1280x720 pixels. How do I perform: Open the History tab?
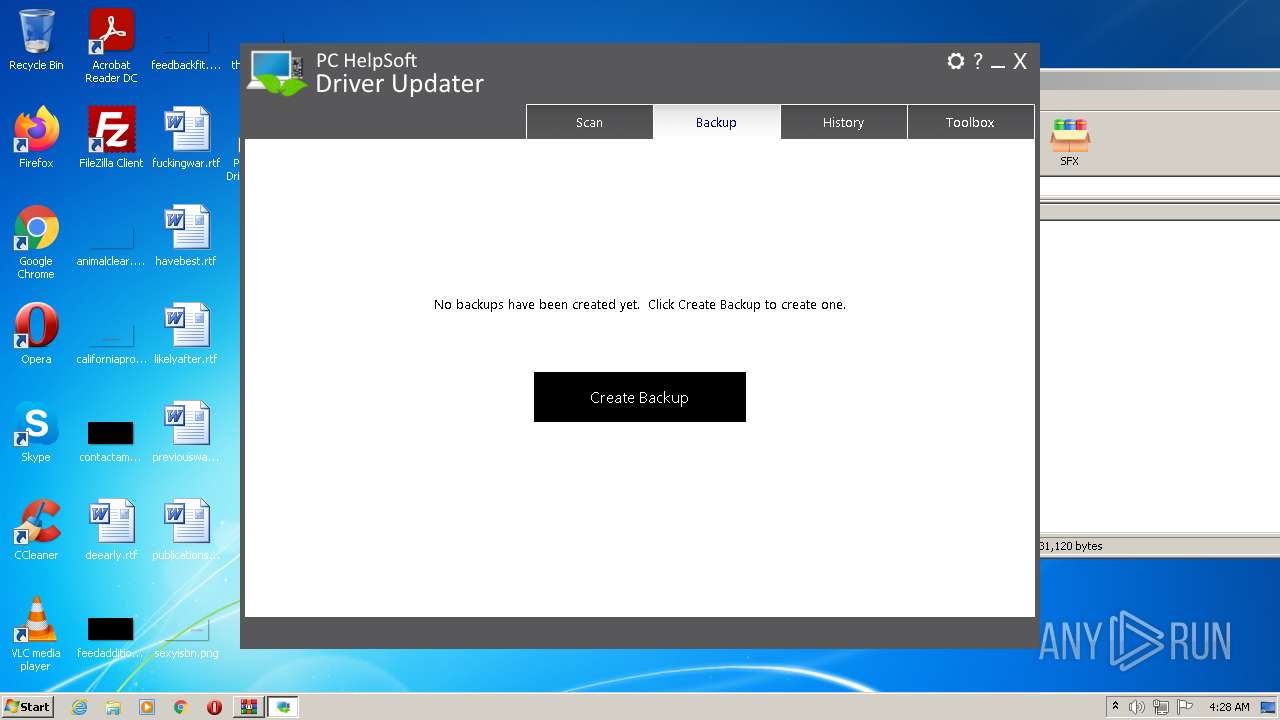click(843, 122)
